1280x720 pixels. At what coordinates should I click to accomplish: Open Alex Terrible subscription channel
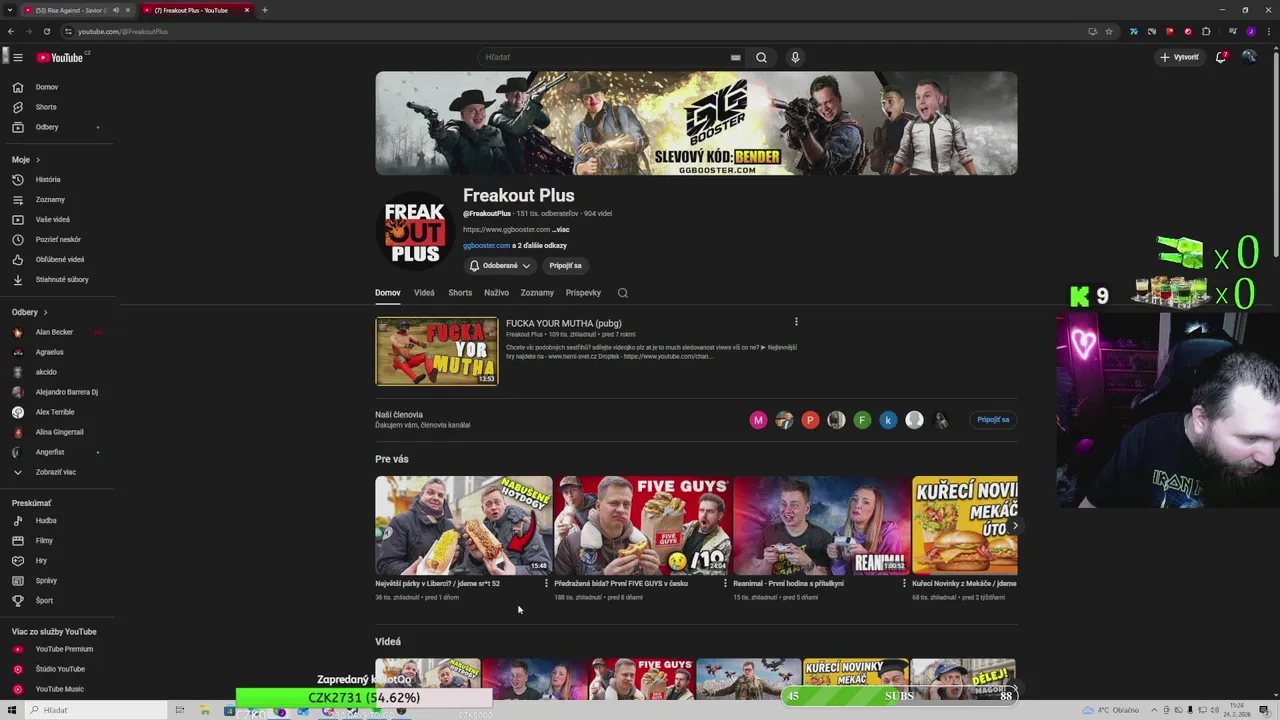[56, 412]
